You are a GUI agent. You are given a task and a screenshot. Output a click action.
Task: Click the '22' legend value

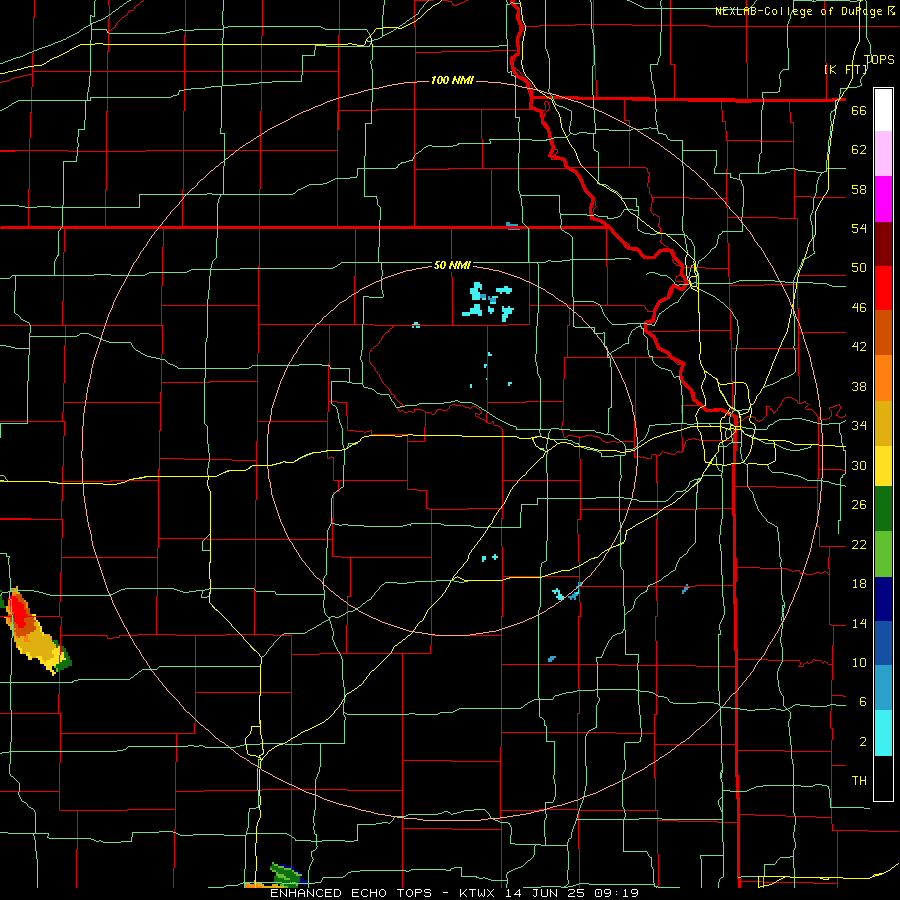tap(859, 544)
